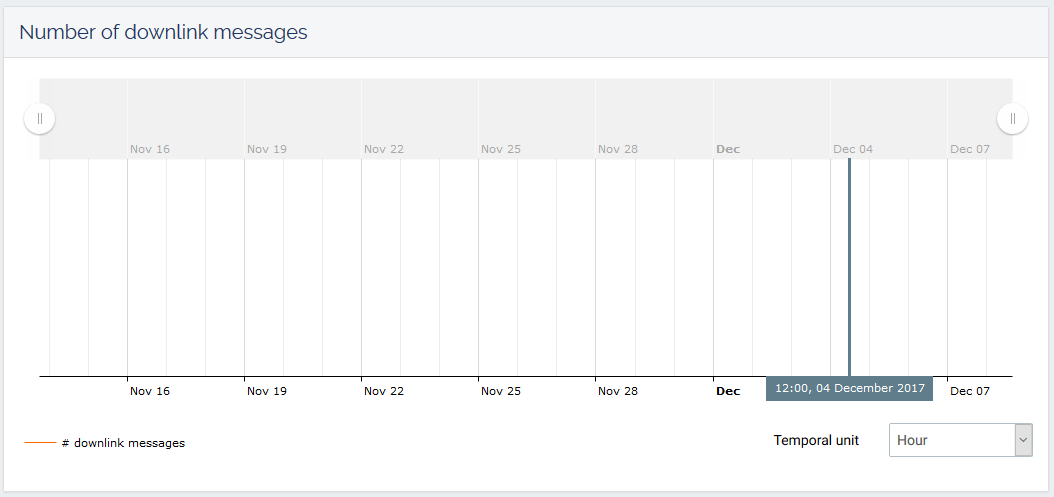Image resolution: width=1054 pixels, height=497 pixels.
Task: Click the Dec 07 bottom axis label
Action: tap(970, 391)
